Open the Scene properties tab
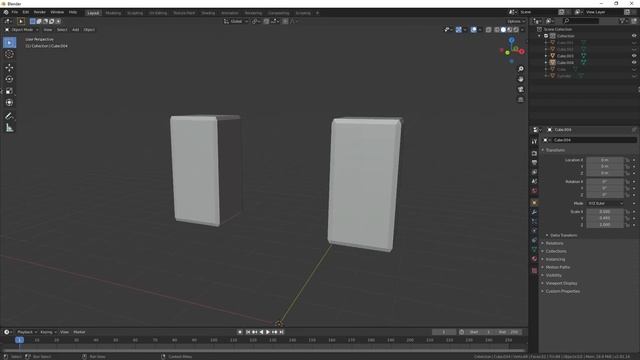This screenshot has height=360, width=640. (x=534, y=181)
